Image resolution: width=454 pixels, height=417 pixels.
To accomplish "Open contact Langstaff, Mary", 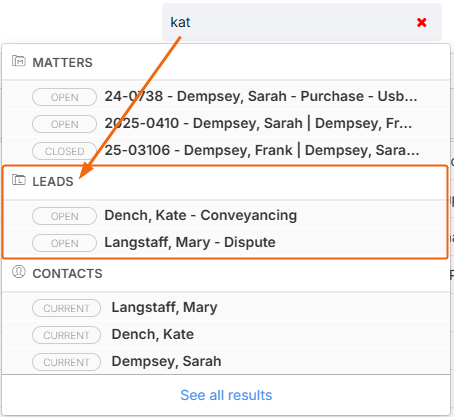I will click(226, 308).
